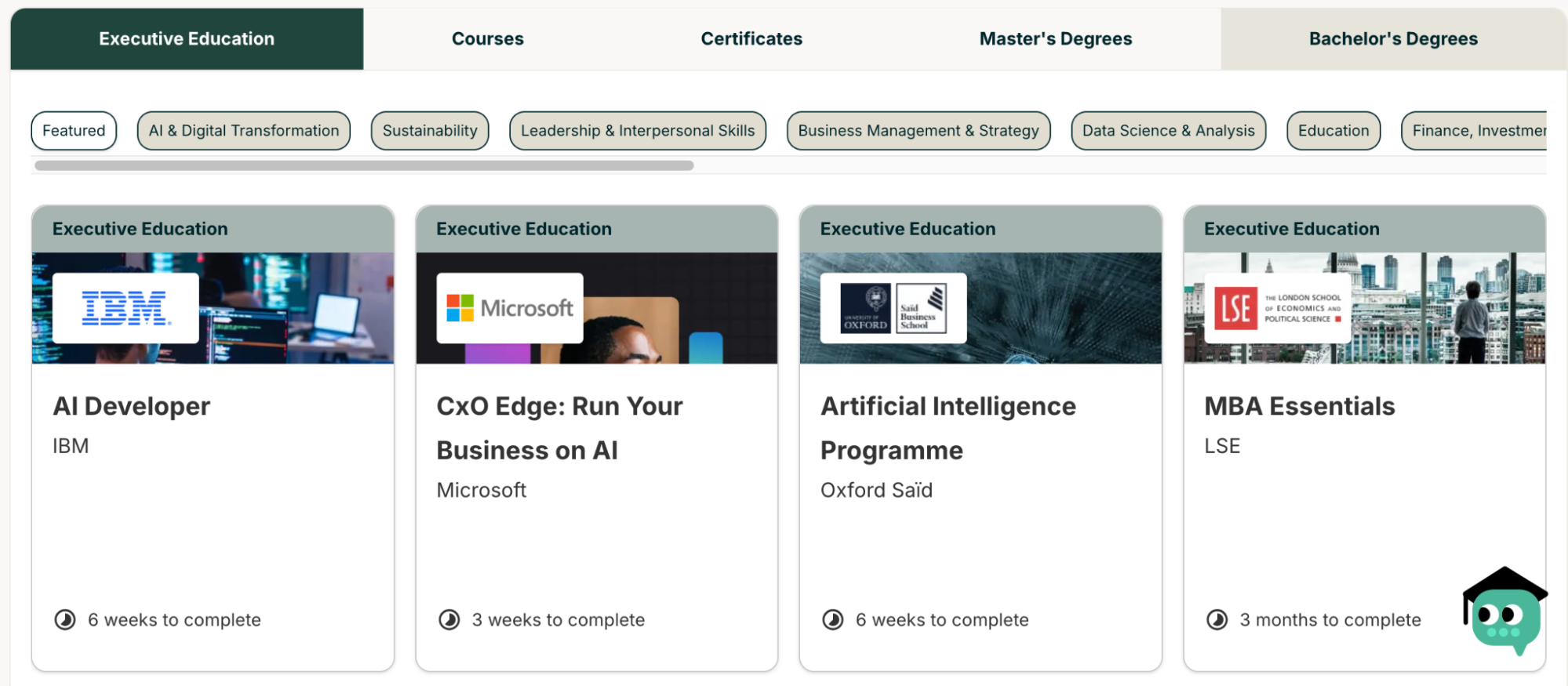
Task: Click the Oxford Saïd Business School logo
Action: pyautogui.click(x=893, y=308)
